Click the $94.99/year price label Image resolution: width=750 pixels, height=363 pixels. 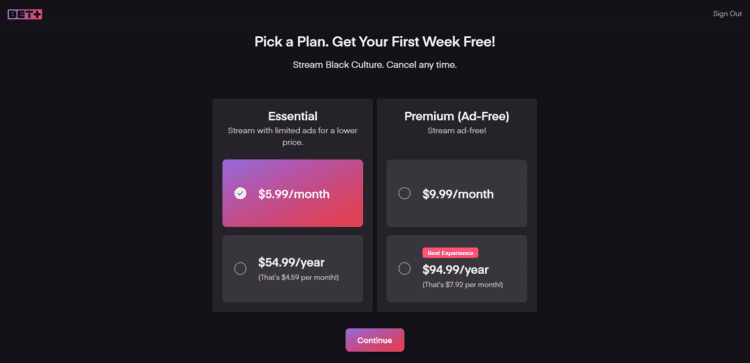[x=455, y=270]
